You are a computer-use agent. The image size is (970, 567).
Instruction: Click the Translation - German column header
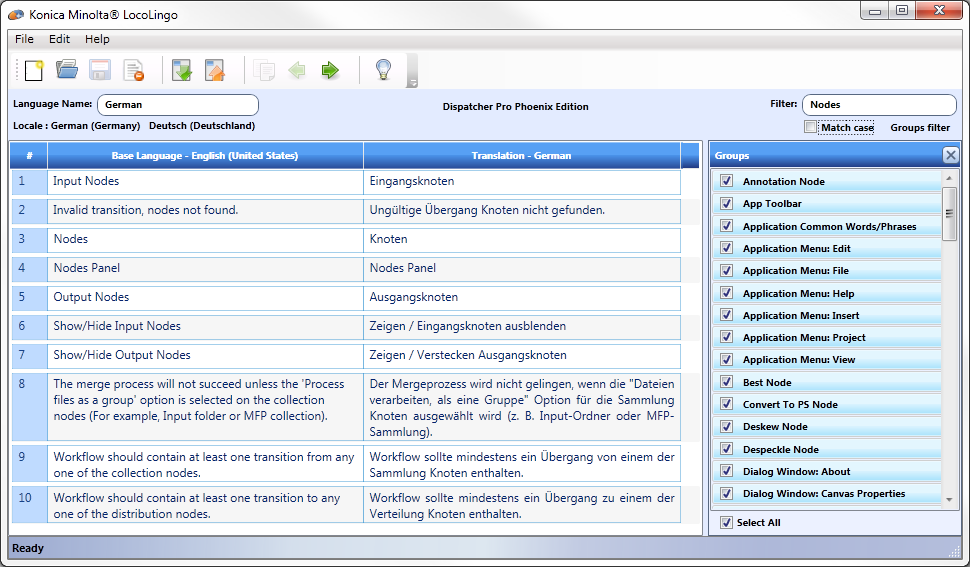tap(521, 156)
